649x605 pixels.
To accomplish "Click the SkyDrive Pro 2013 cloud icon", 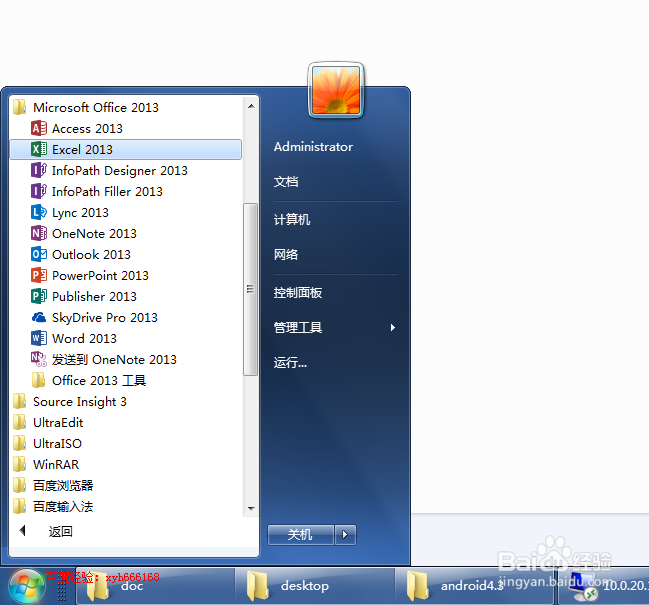I will point(39,317).
